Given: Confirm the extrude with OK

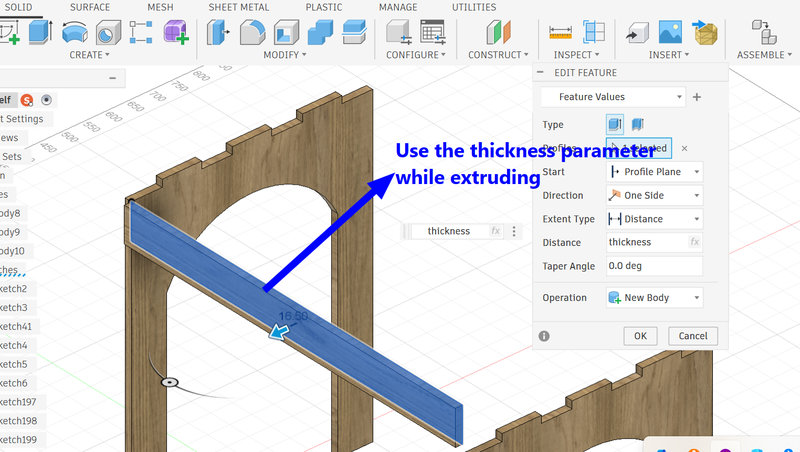Looking at the screenshot, I should (x=640, y=336).
